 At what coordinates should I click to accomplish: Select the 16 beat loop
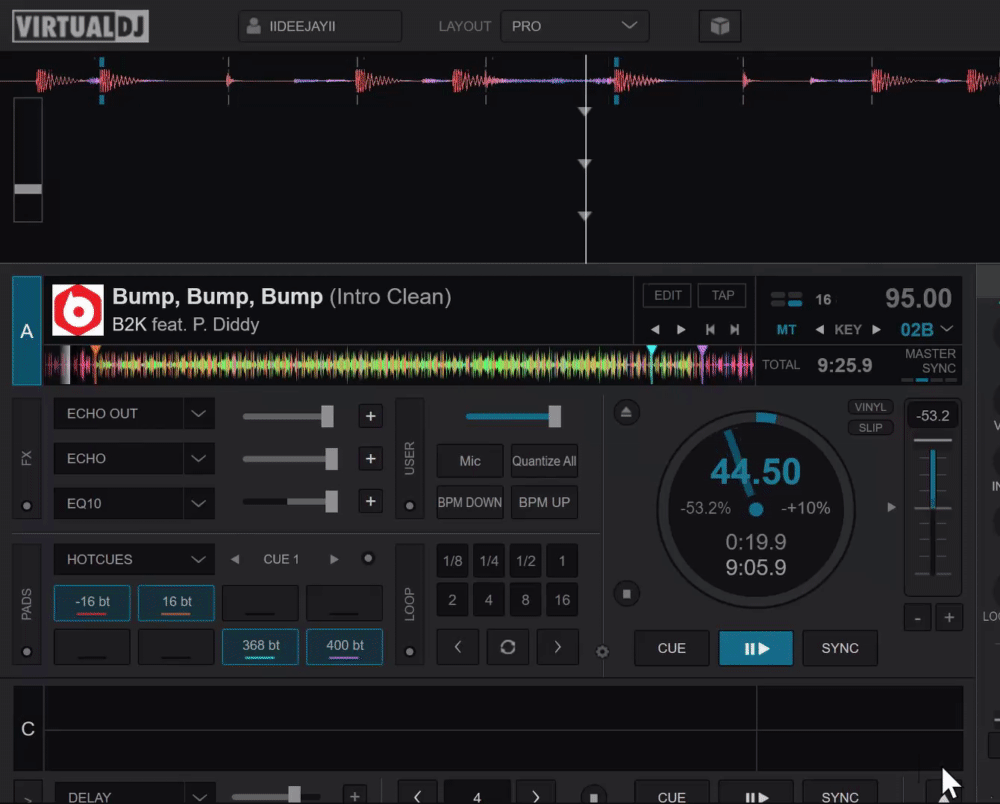point(562,600)
